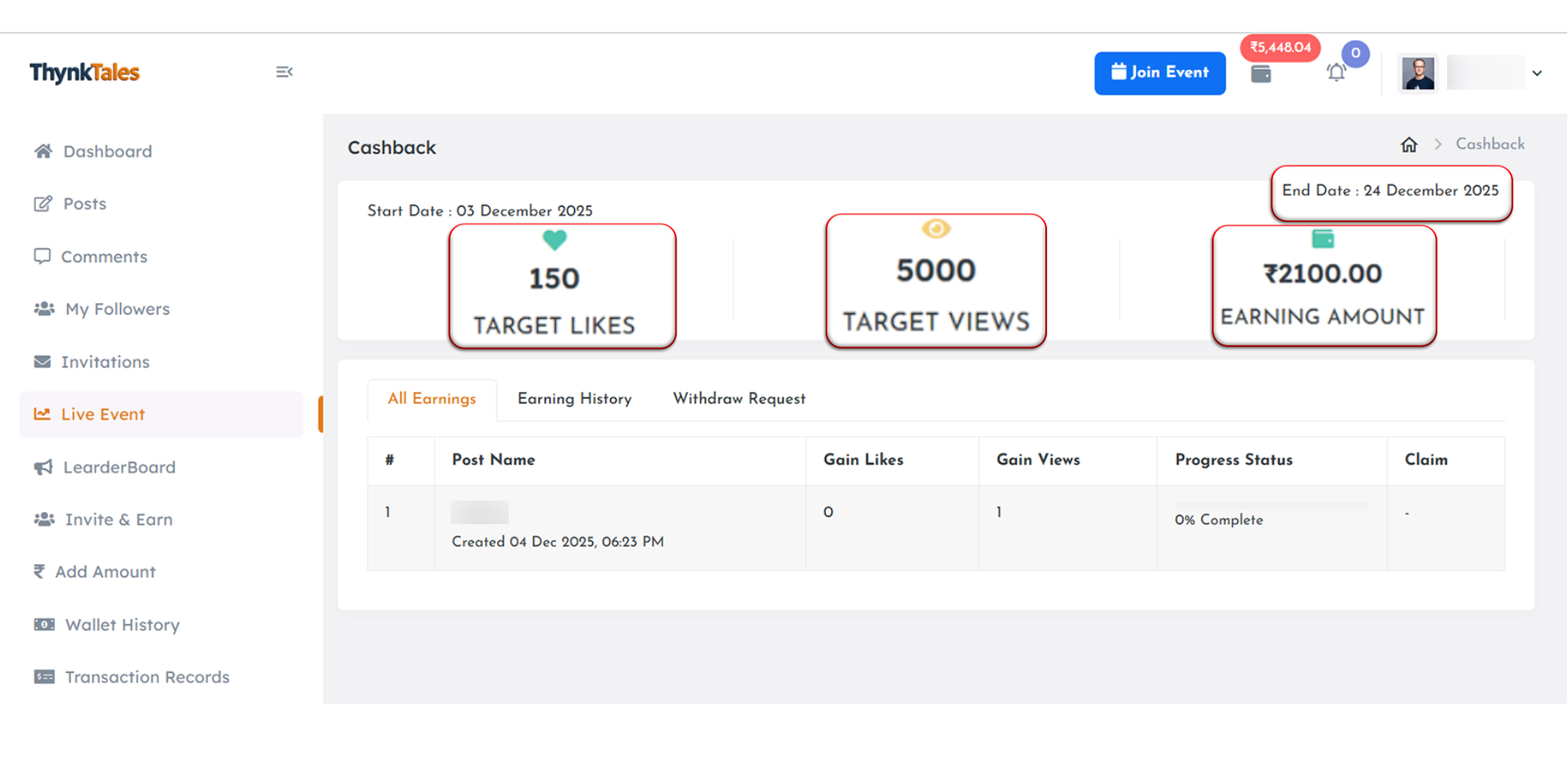The width and height of the screenshot is (1568, 761).
Task: Open Invite & Earn in sidebar
Action: tap(118, 519)
